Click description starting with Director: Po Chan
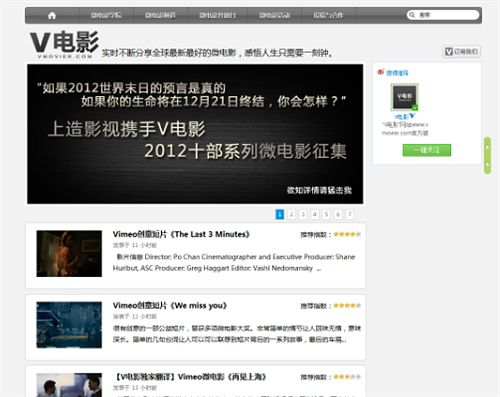This screenshot has height=397, width=500. (234, 263)
